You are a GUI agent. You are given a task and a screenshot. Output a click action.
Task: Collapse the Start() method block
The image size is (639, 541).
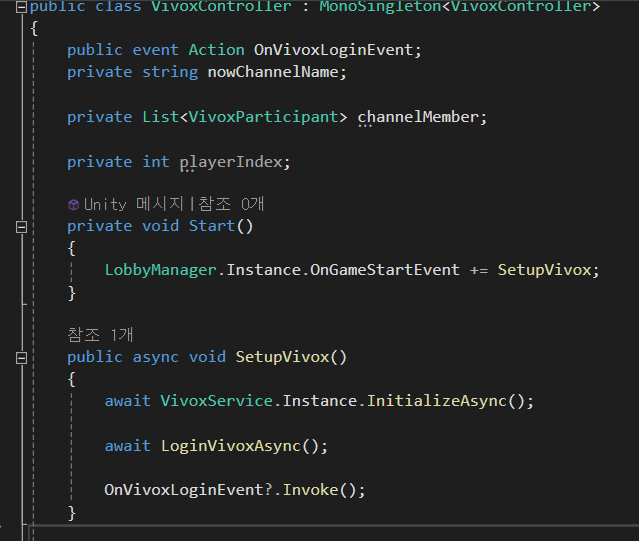click(21, 227)
